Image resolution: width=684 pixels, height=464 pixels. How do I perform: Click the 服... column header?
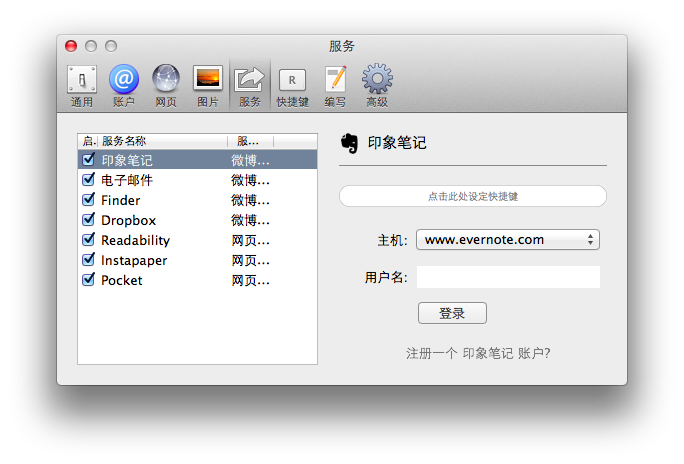(x=250, y=141)
